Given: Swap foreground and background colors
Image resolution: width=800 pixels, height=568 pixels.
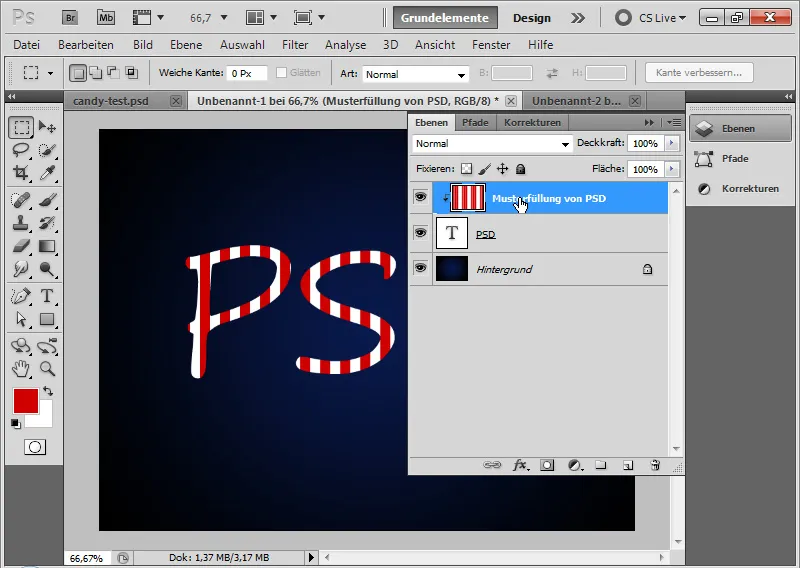Looking at the screenshot, I should [x=48, y=391].
